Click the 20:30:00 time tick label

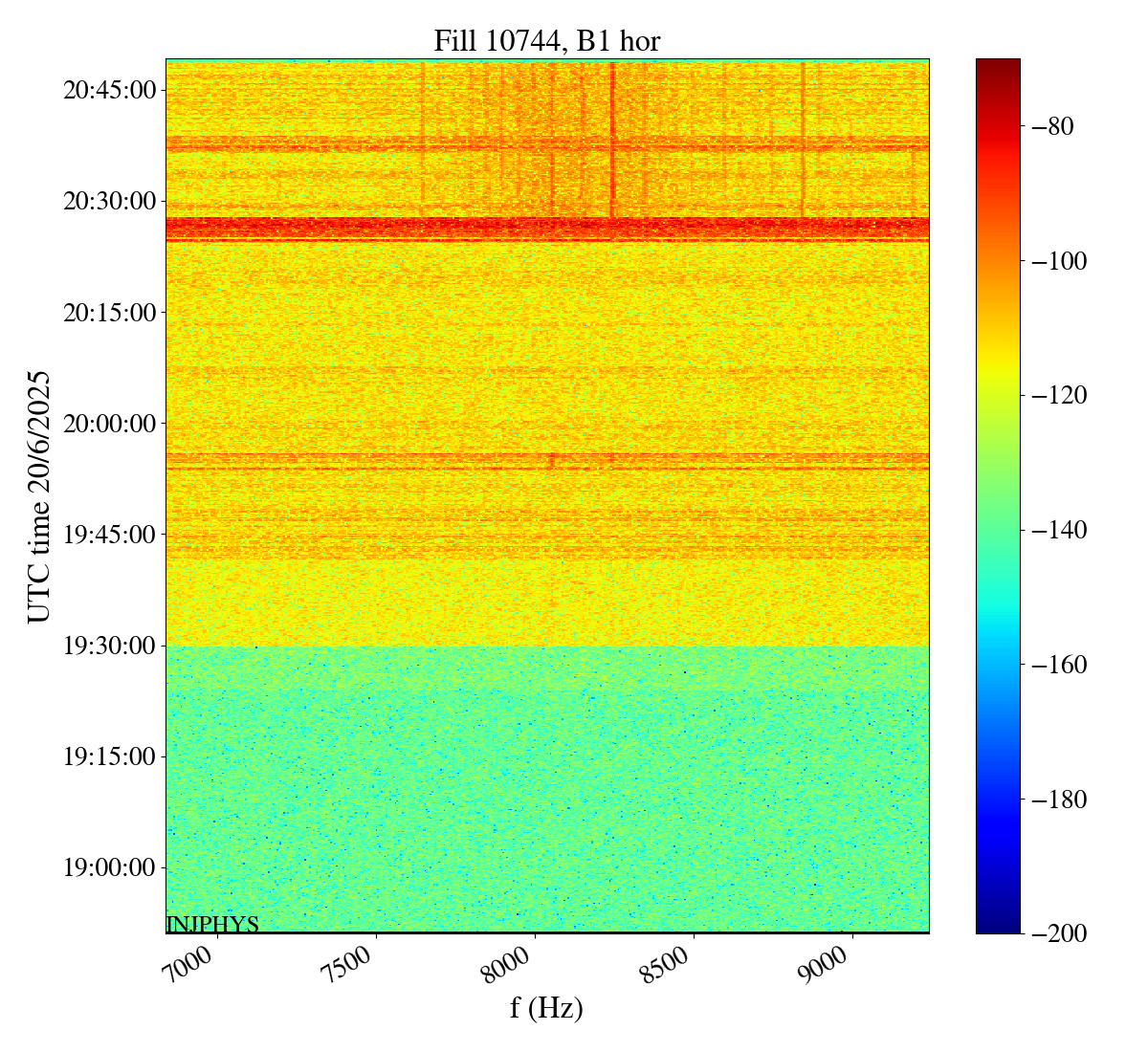[109, 202]
